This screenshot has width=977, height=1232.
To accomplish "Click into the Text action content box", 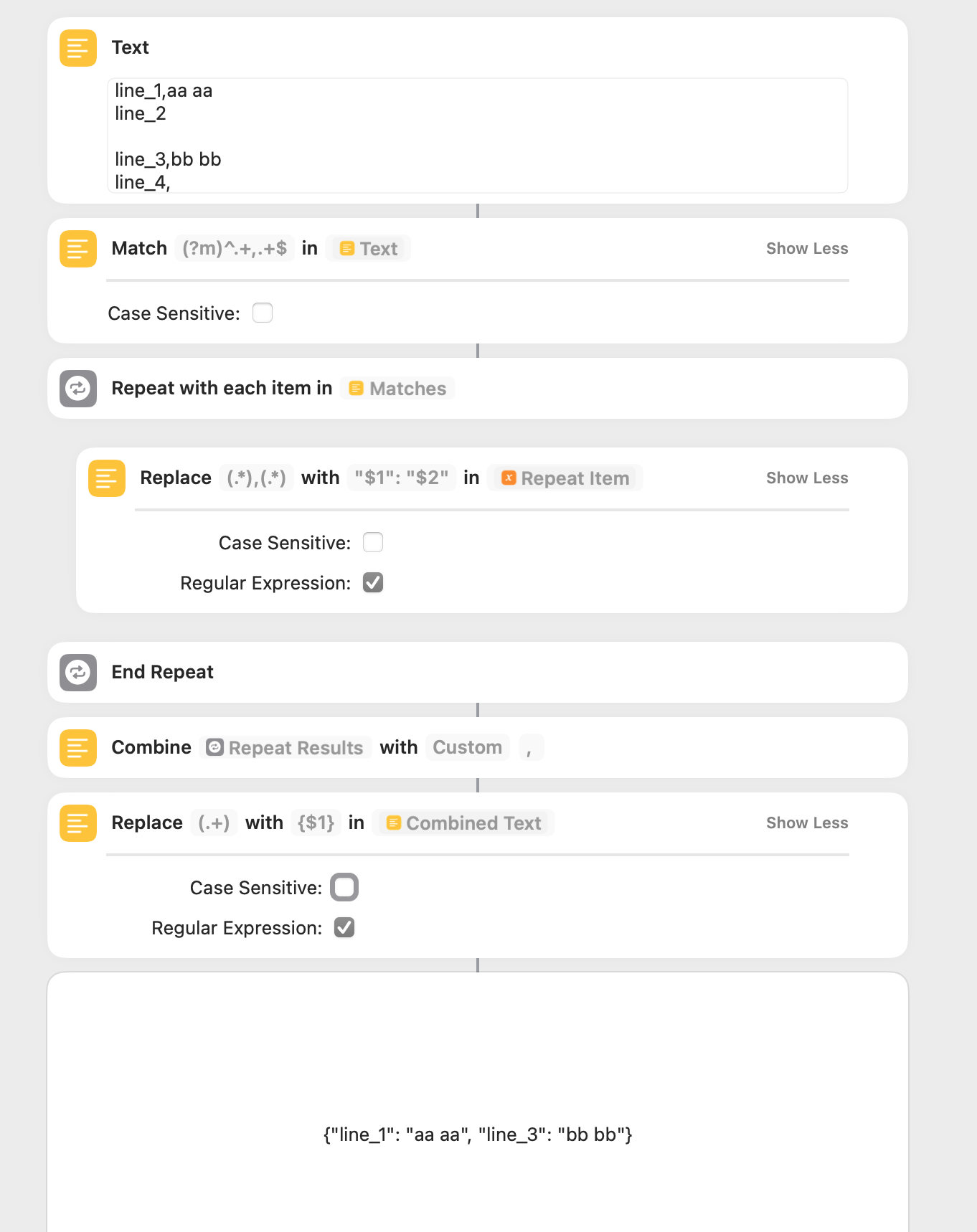I will (478, 136).
